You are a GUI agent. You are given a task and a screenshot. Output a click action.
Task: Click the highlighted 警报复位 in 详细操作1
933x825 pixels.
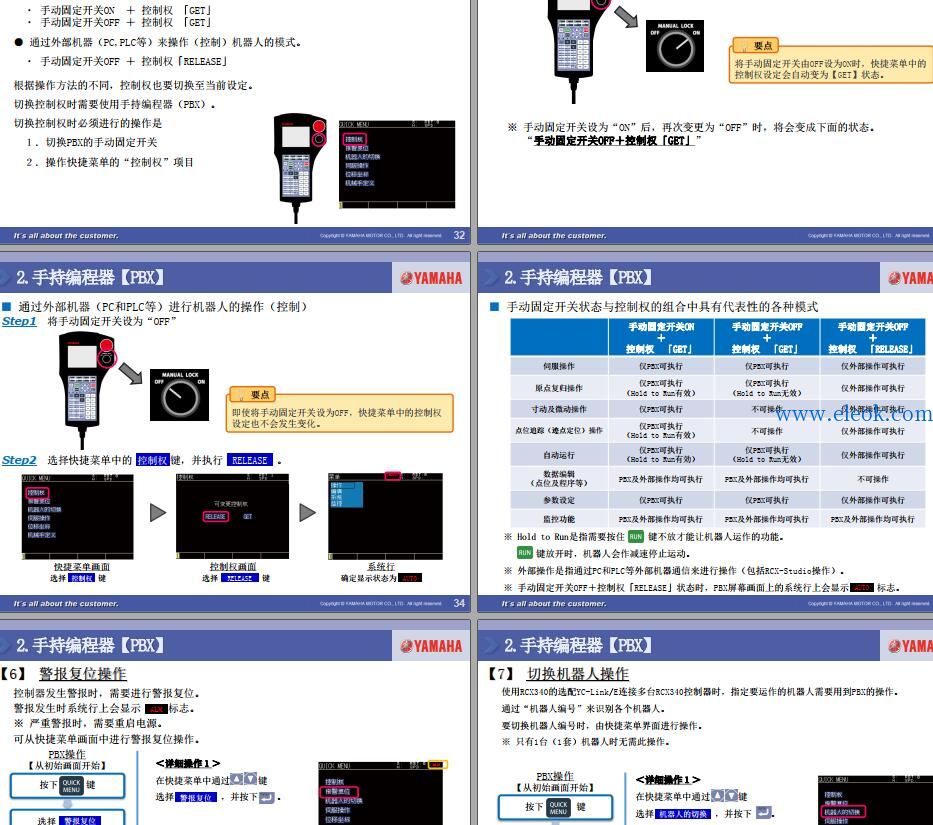196,798
